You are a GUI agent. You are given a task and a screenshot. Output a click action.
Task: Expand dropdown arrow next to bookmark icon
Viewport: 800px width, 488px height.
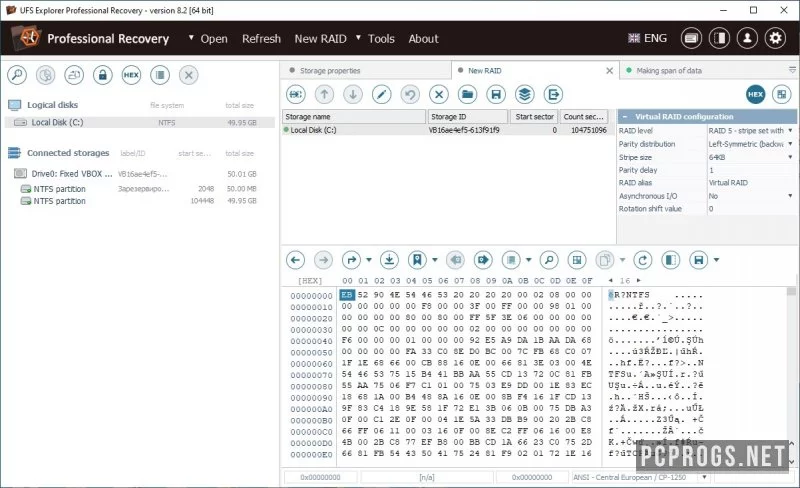pos(435,260)
